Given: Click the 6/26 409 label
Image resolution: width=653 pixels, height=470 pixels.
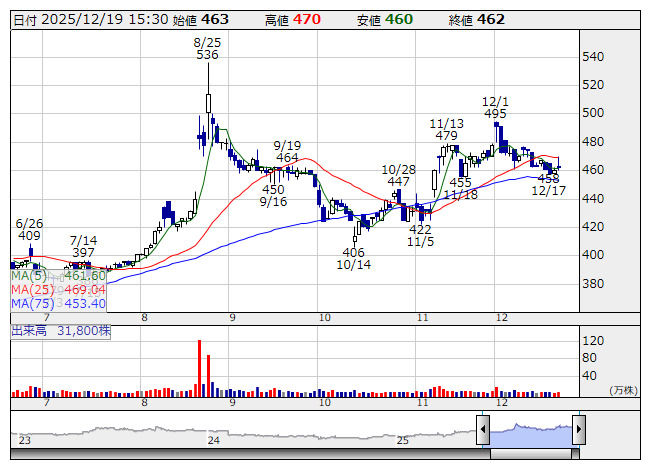Looking at the screenshot, I should (29, 229).
